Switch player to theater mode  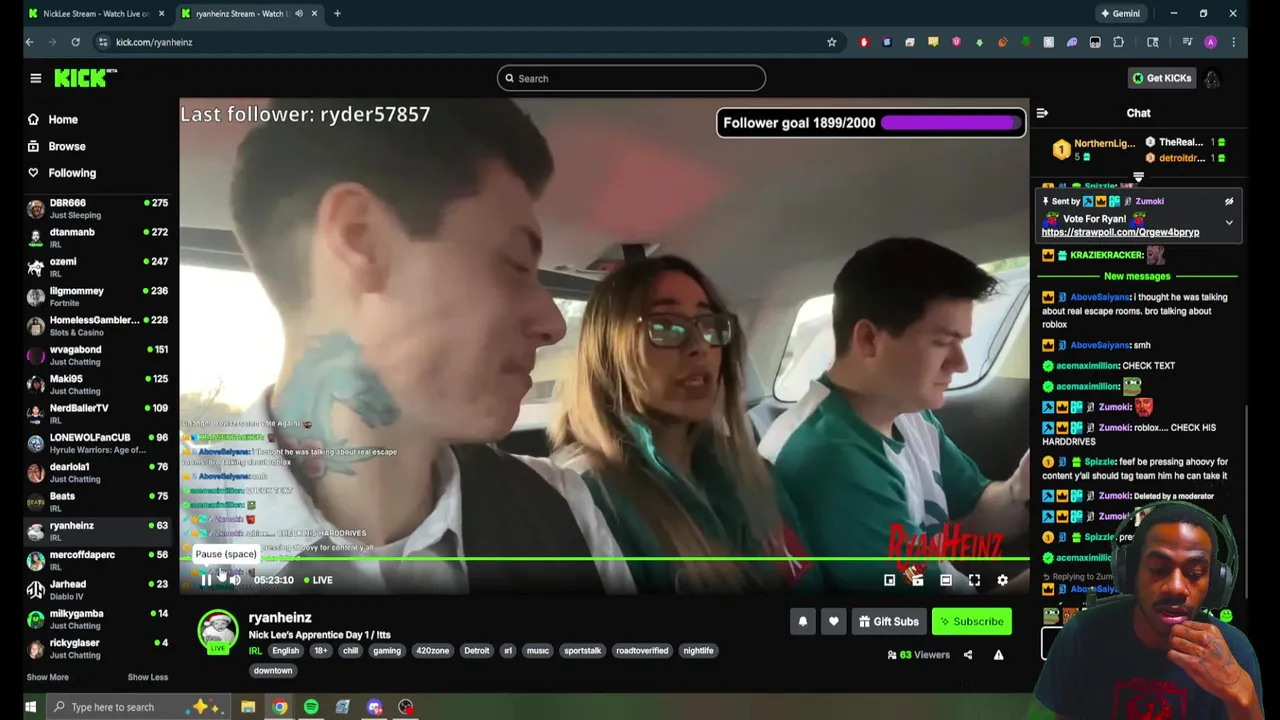tap(946, 580)
